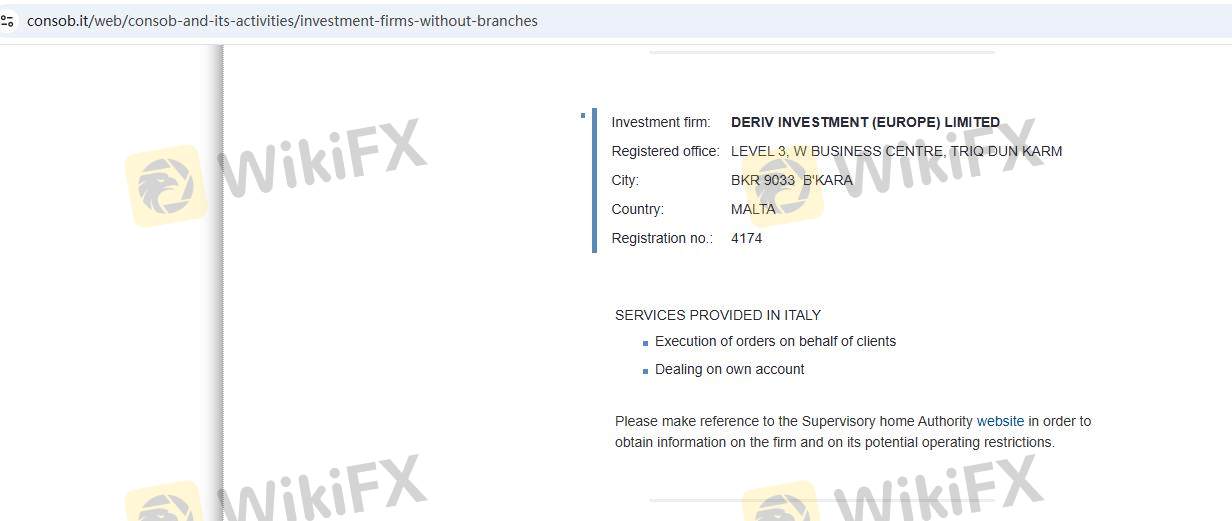
Task: Click the LEVEL 3, W BUSINESS CENTRE address text
Action: [896, 151]
